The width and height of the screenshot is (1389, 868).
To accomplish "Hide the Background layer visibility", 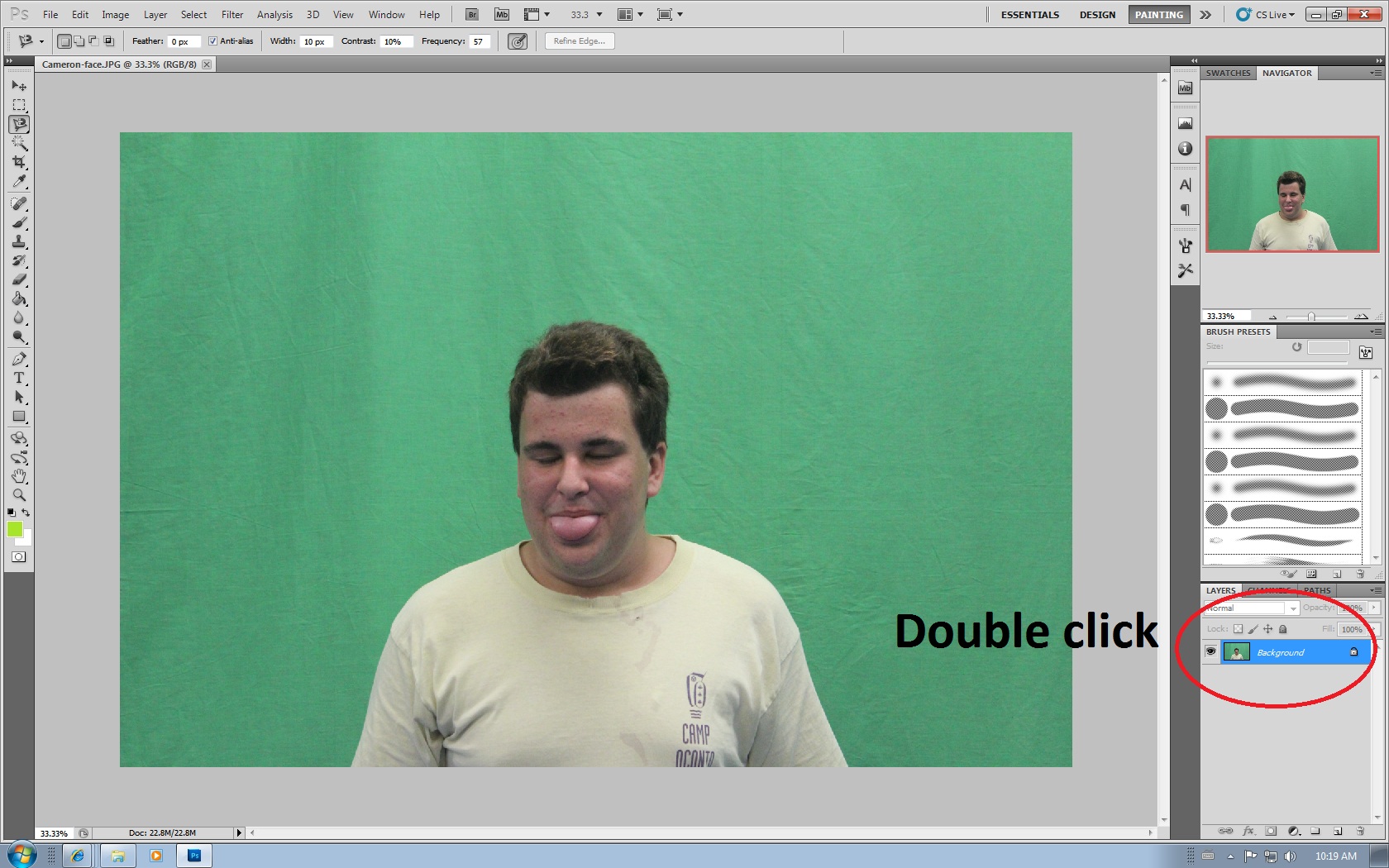I will [x=1211, y=651].
